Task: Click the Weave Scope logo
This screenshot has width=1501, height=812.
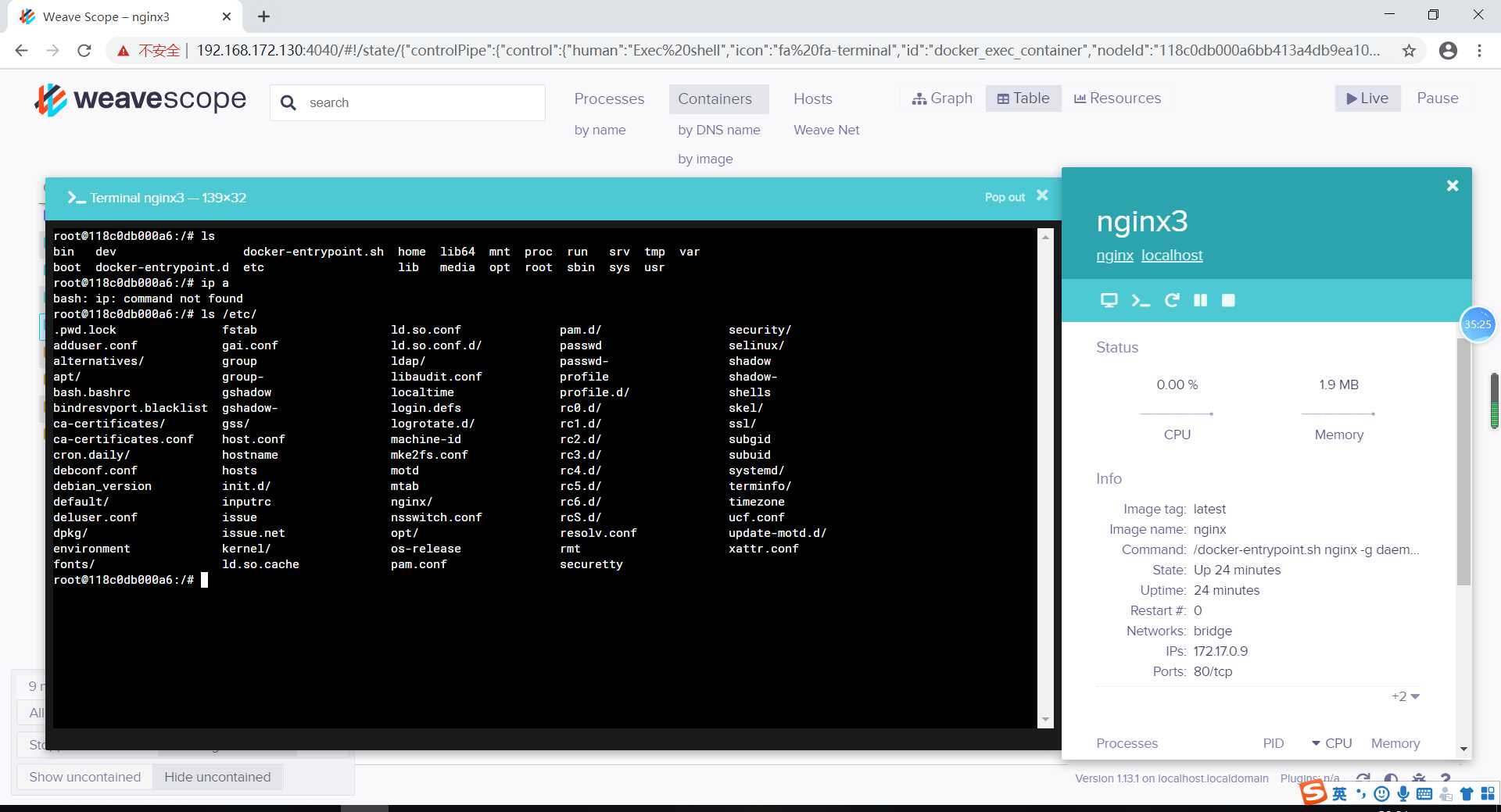Action: pos(141,100)
